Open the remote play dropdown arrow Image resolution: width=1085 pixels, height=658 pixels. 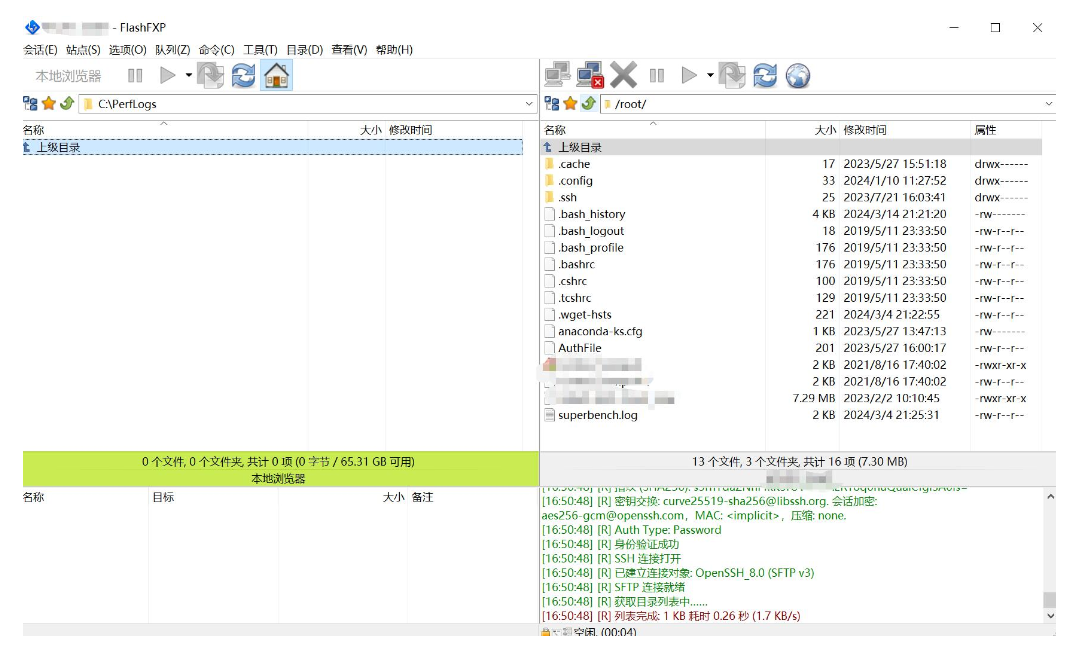coord(710,75)
